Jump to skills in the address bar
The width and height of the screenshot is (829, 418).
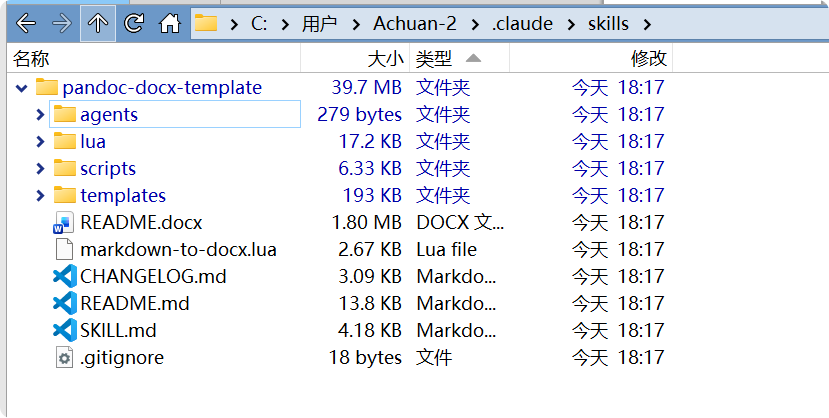(x=608, y=24)
